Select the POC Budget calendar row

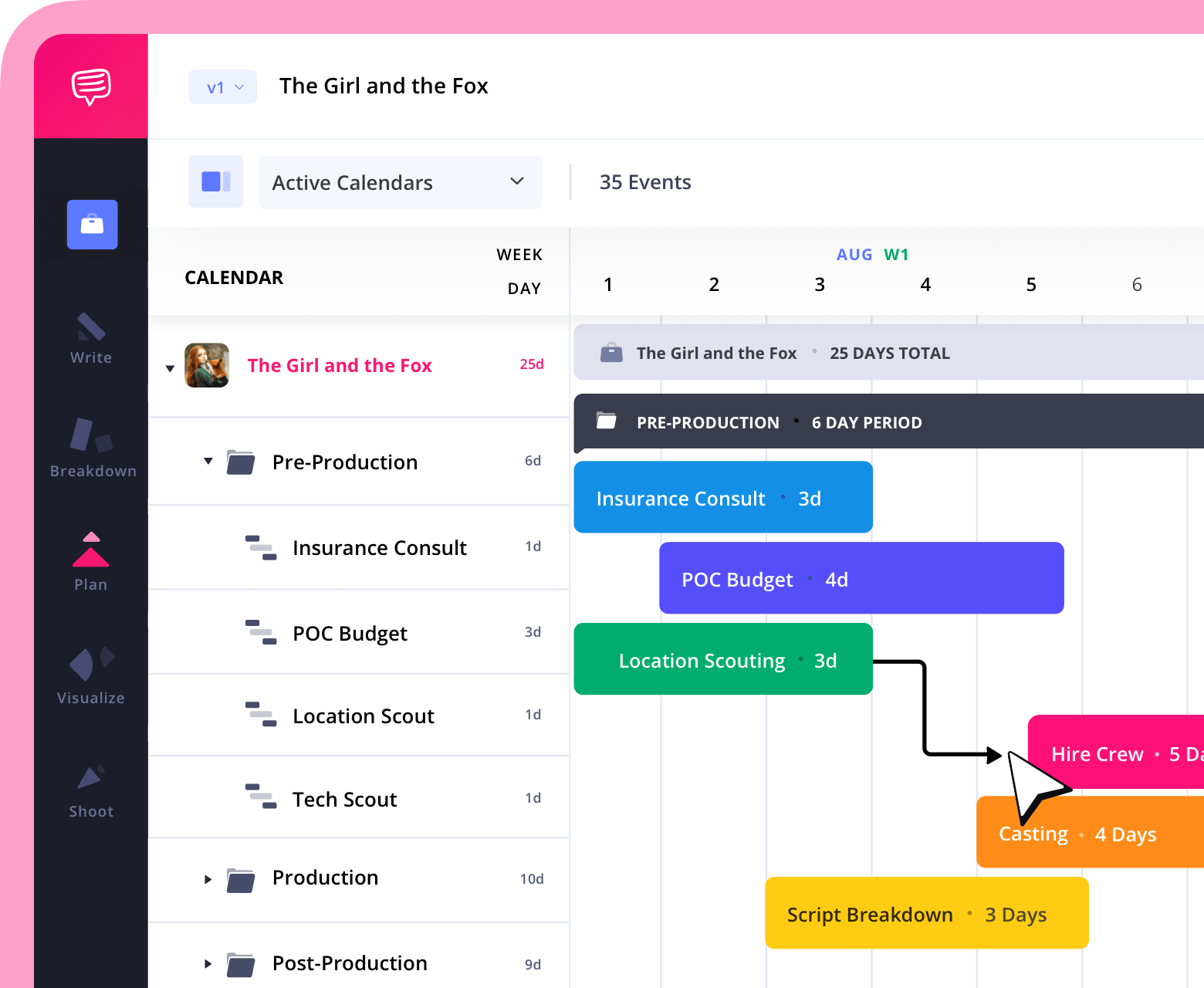pyautogui.click(x=350, y=634)
